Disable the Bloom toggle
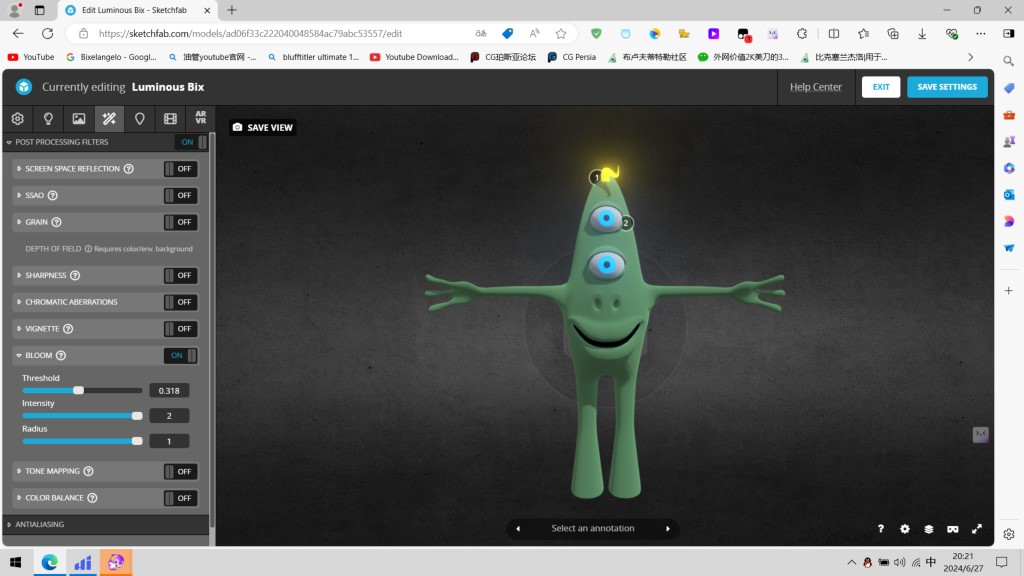This screenshot has width=1024, height=576. tap(180, 355)
